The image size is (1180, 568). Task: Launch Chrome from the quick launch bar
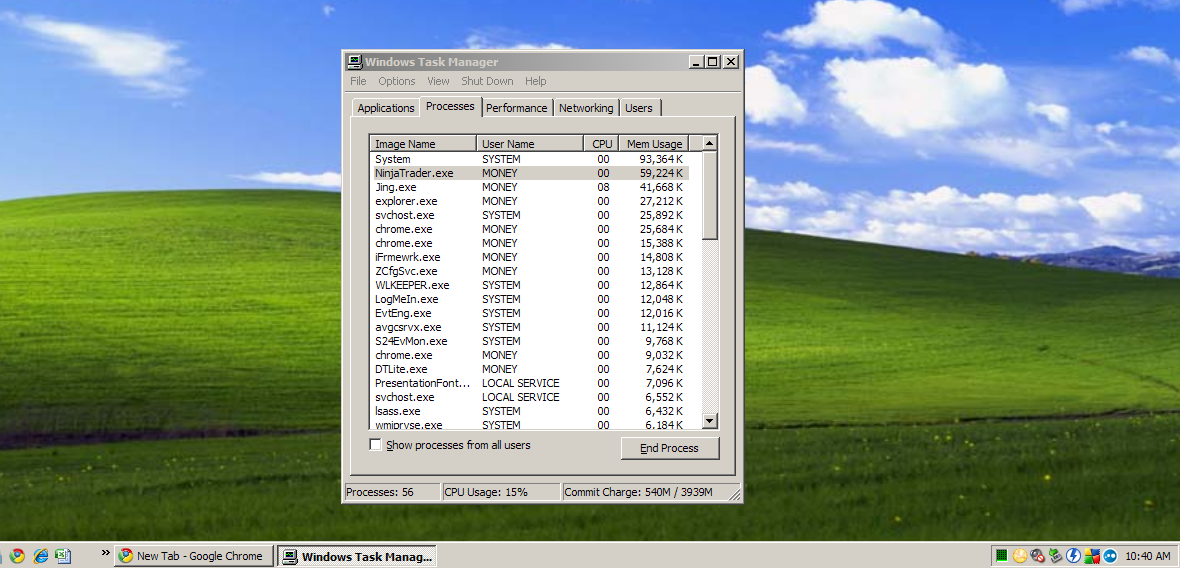click(17, 556)
